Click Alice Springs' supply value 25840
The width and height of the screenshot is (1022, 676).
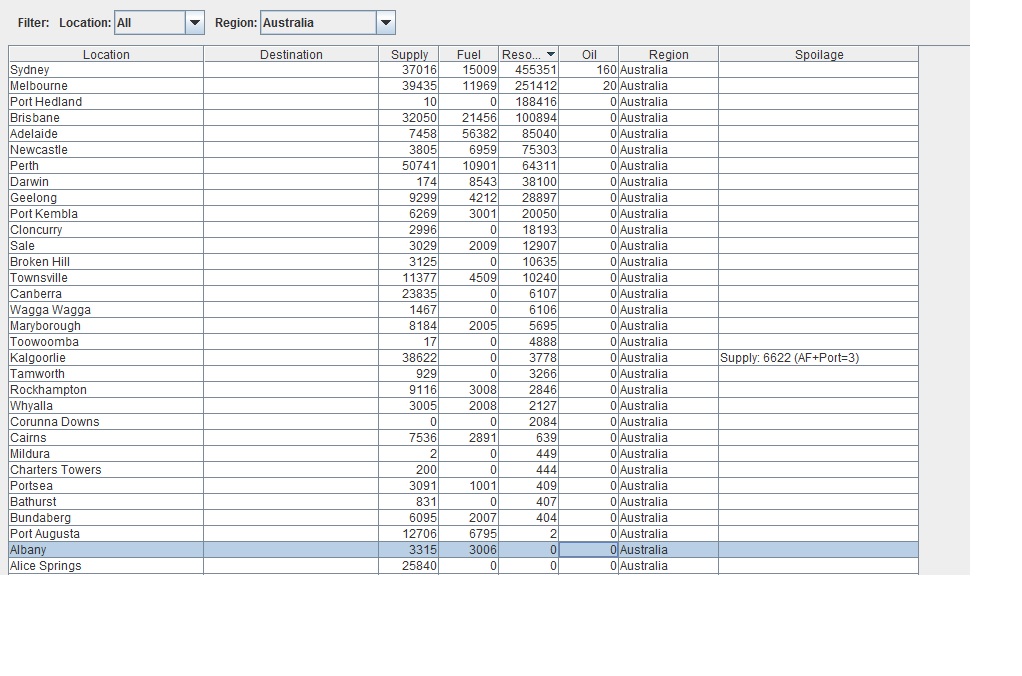pyautogui.click(x=419, y=566)
